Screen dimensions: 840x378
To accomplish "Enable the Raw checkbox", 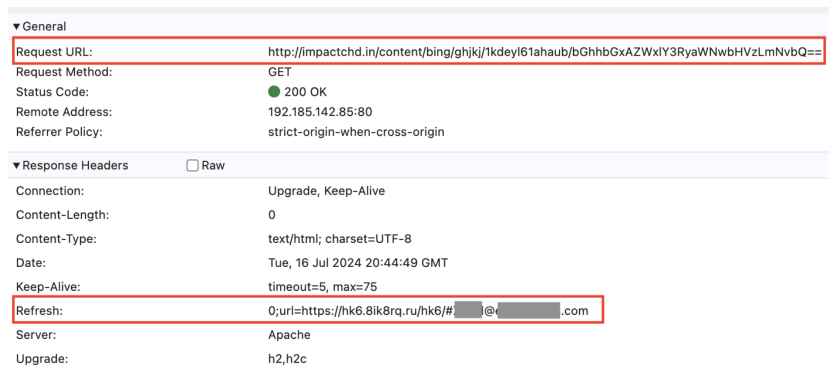I will coord(192,165).
